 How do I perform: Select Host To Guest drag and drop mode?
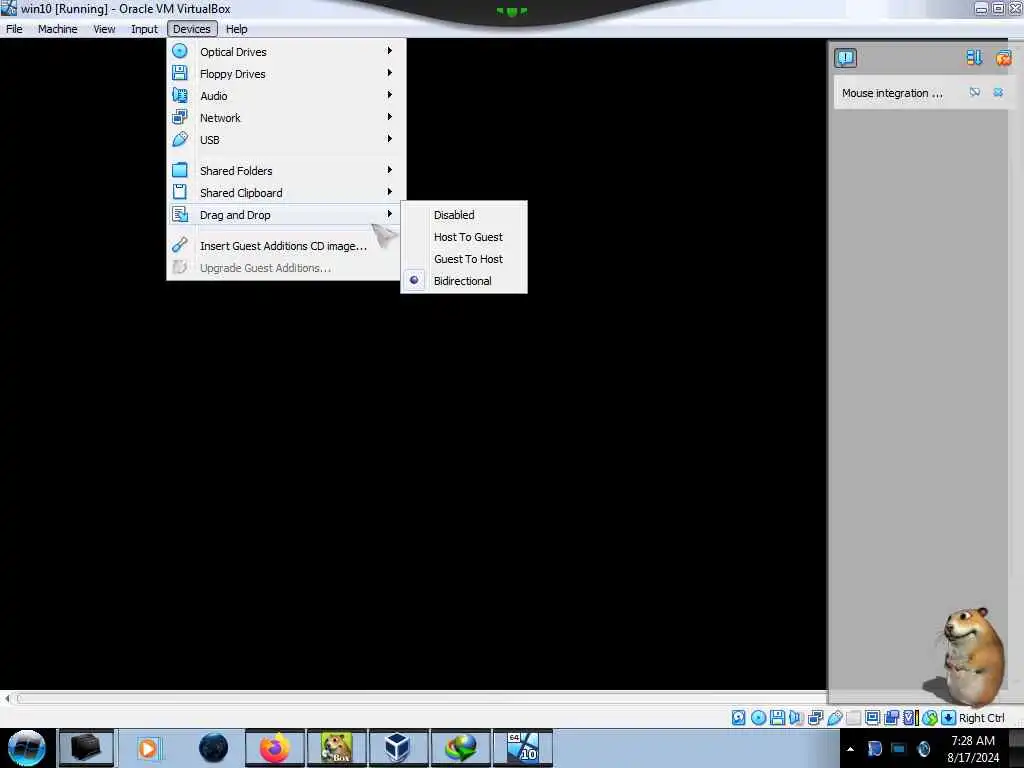[x=464, y=237]
